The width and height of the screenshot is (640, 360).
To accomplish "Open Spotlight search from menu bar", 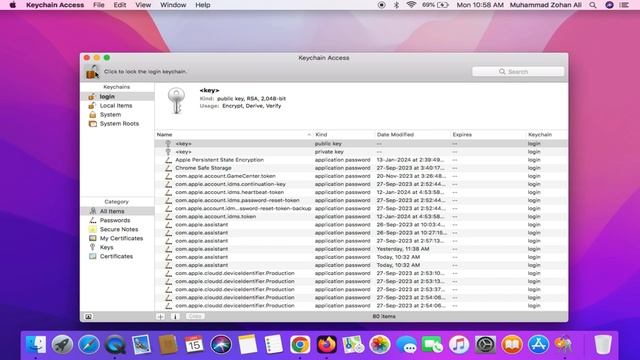I will click(x=593, y=5).
